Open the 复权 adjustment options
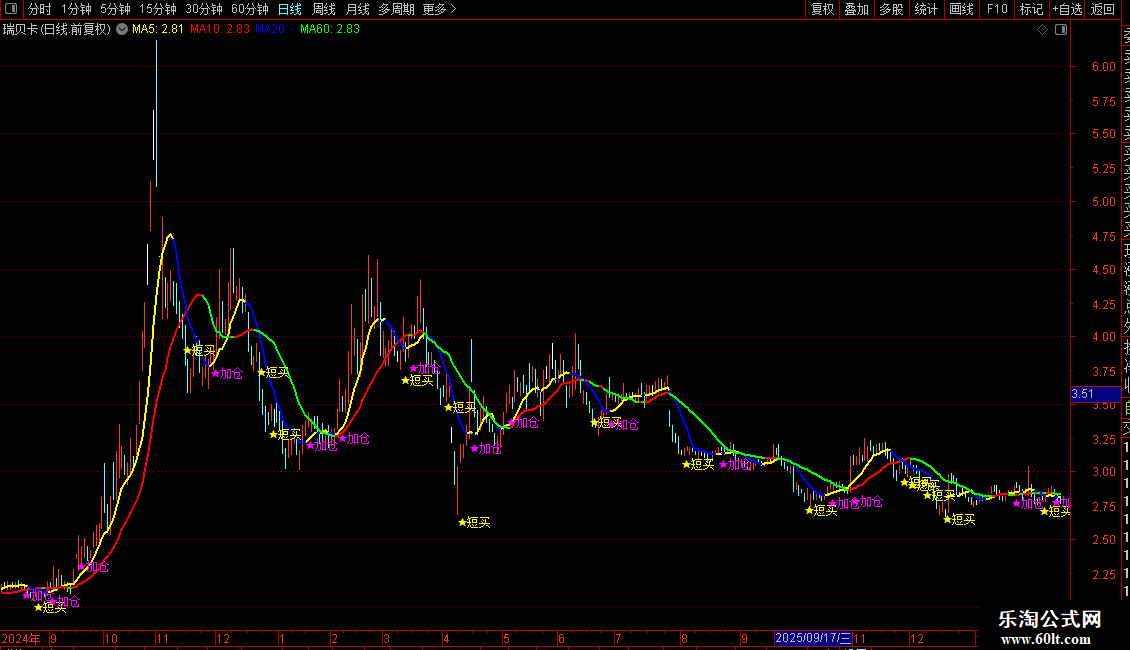This screenshot has width=1130, height=650. (x=822, y=9)
